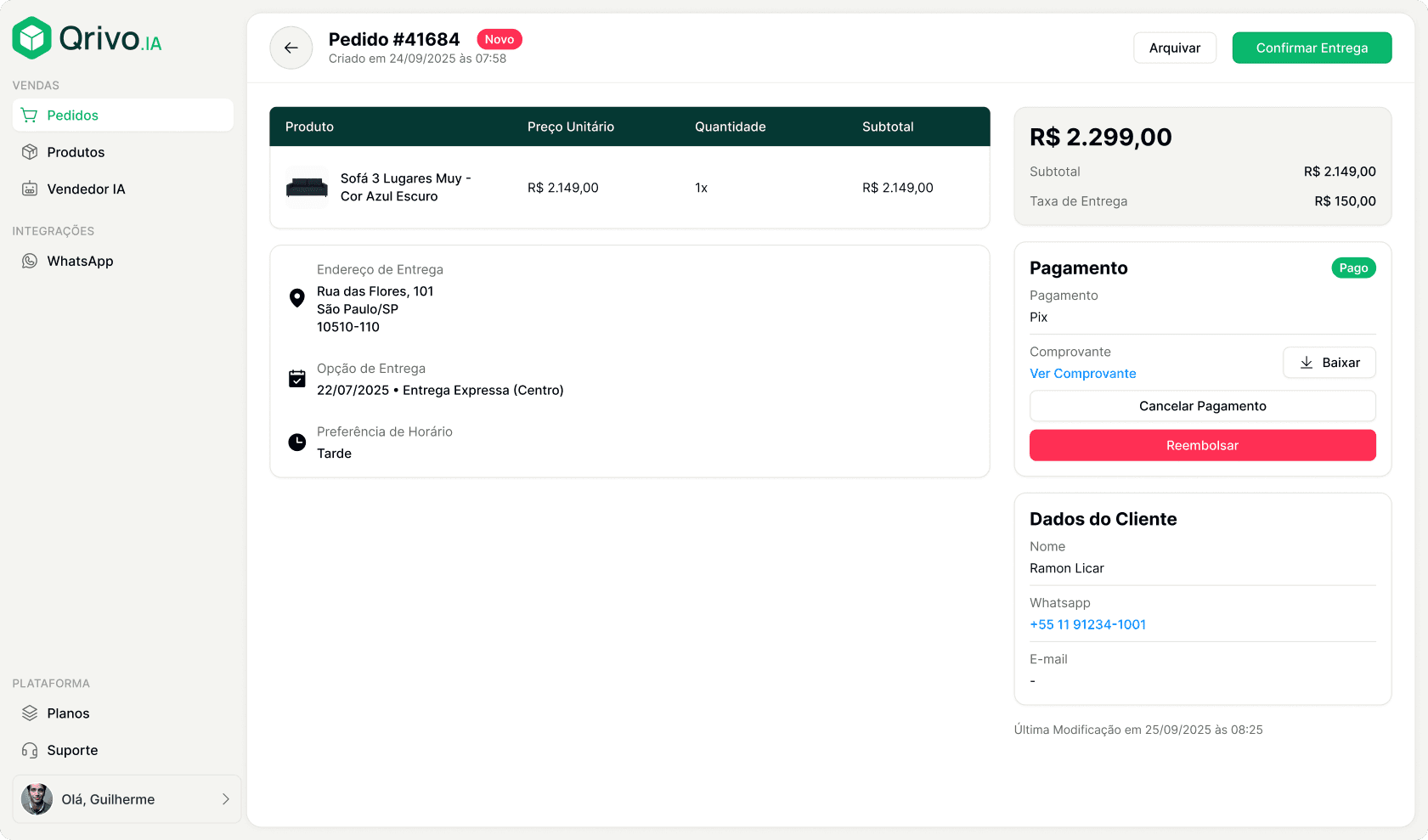Select the Planos layers icon
Image resolution: width=1428 pixels, height=840 pixels.
[31, 713]
